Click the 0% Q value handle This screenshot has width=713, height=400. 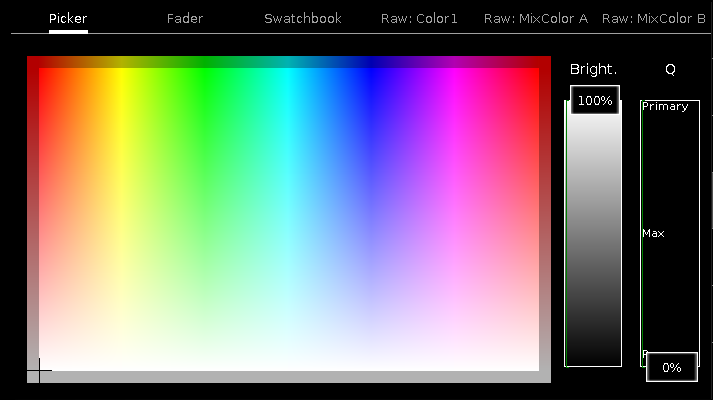click(x=671, y=367)
